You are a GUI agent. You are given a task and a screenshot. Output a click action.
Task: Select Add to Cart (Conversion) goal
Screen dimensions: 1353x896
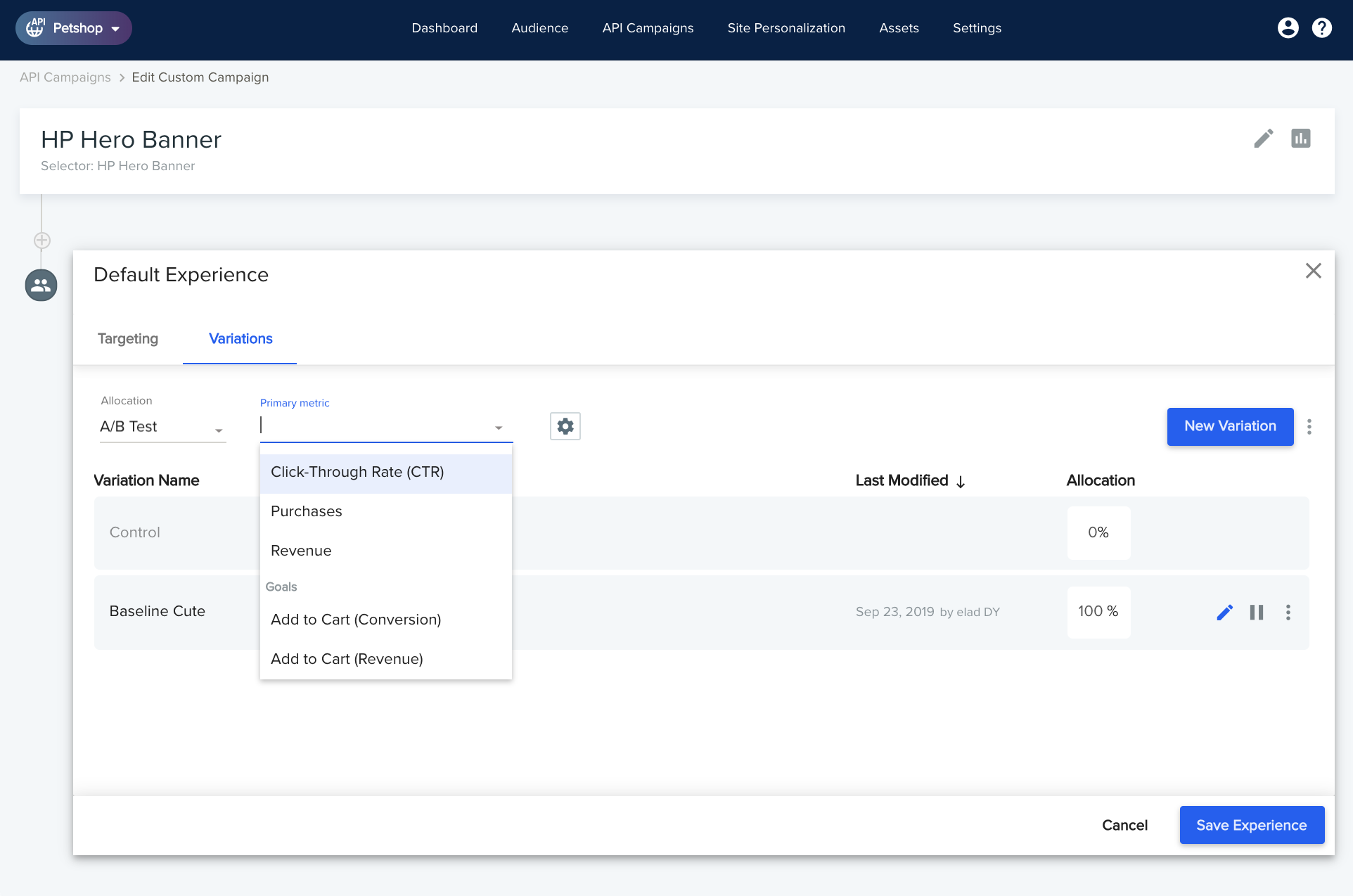[386, 620]
